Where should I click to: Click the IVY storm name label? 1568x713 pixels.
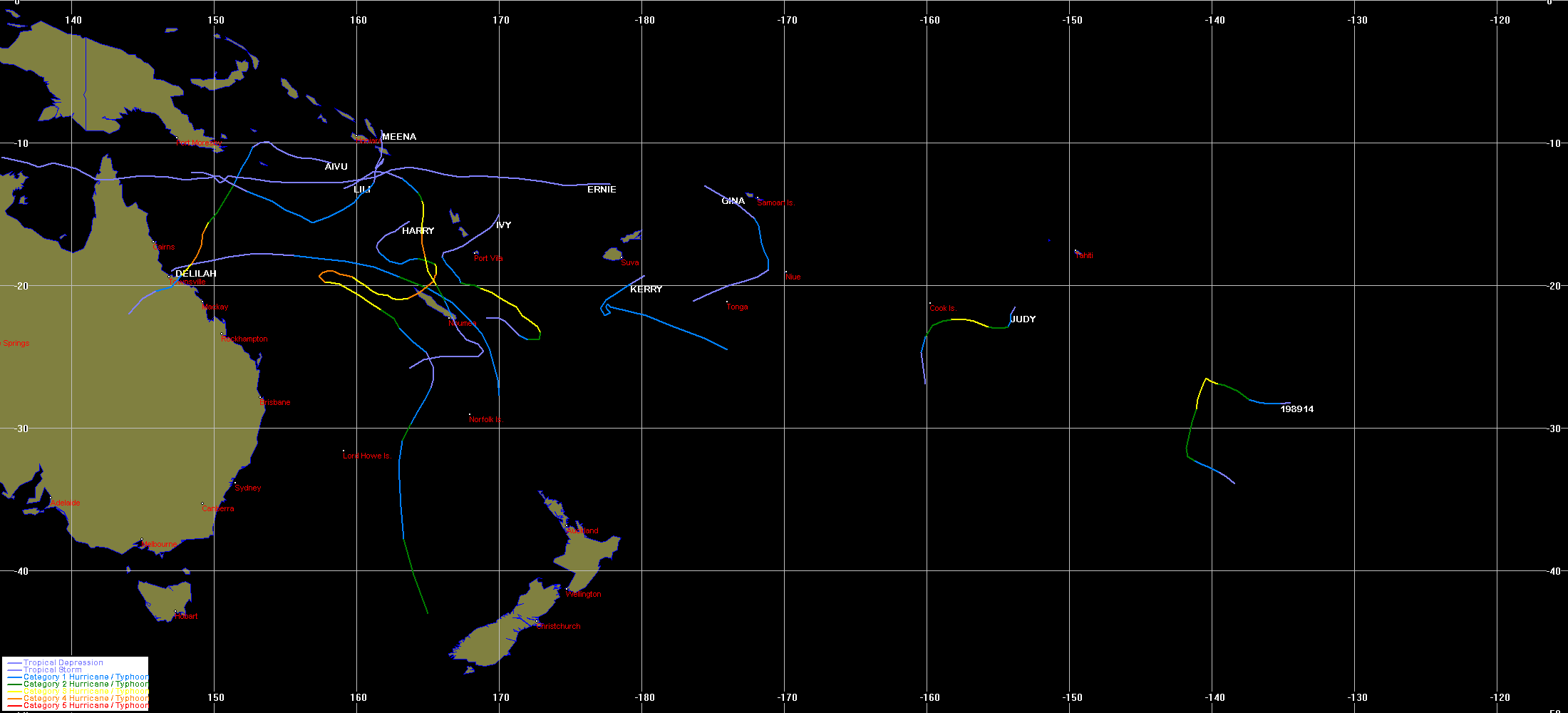[x=503, y=225]
